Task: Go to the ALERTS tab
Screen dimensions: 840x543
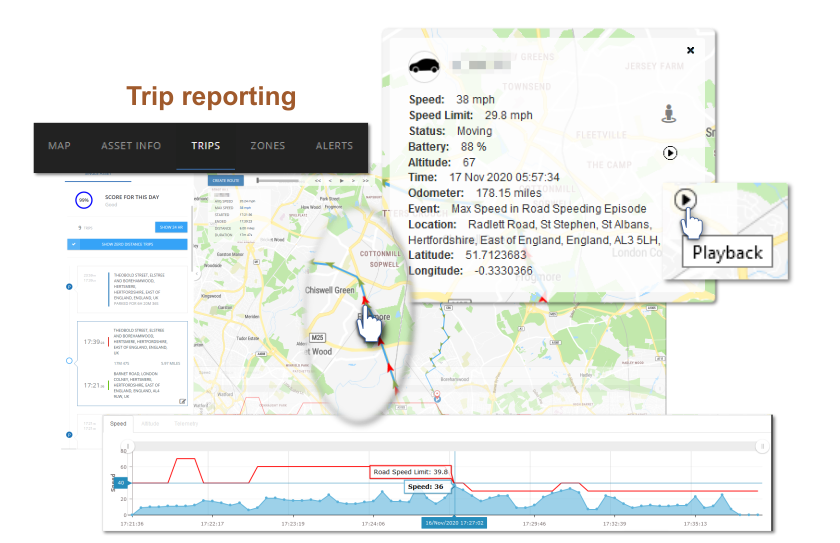Action: 334,146
